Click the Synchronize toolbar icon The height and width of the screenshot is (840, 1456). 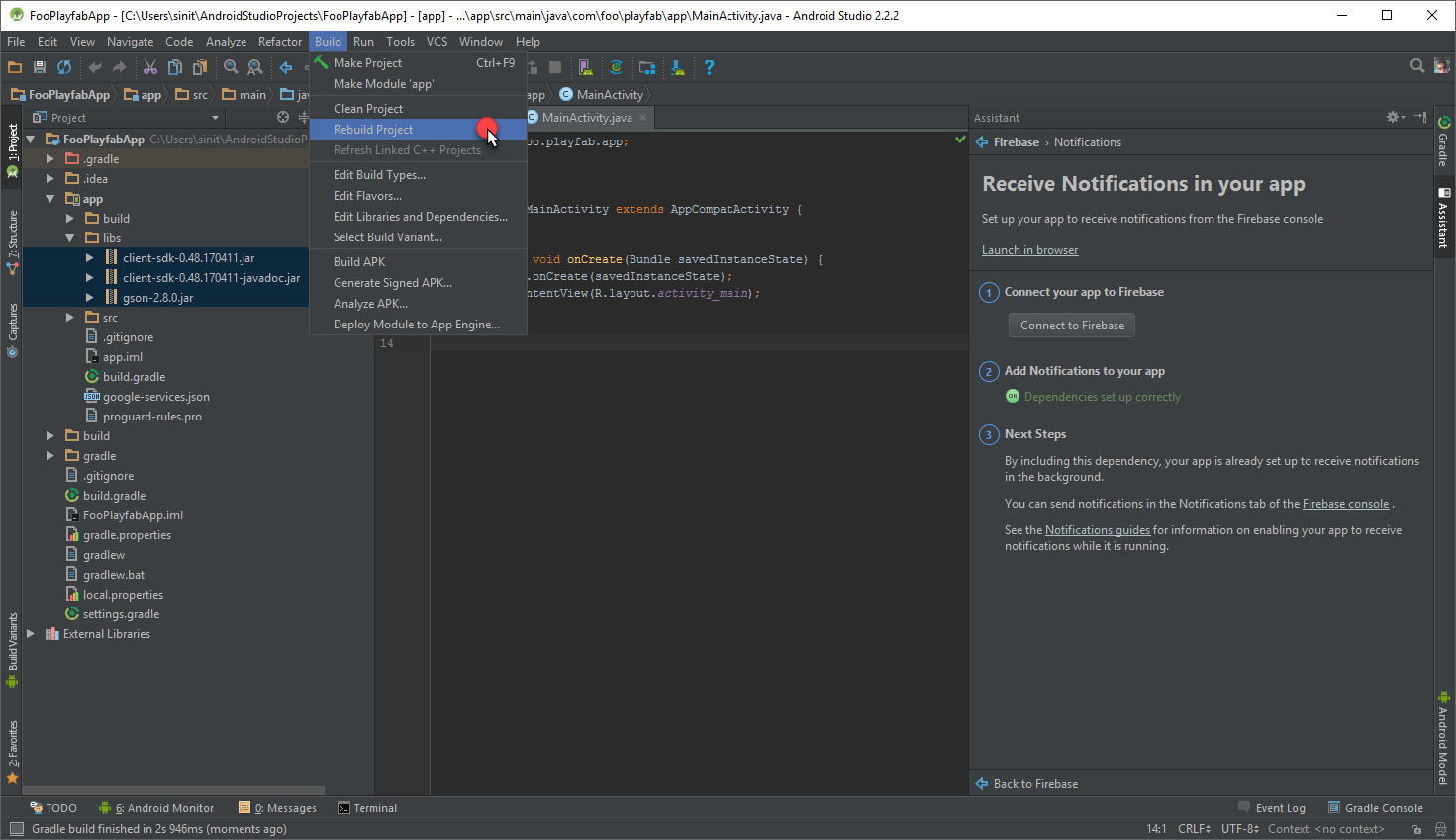[x=64, y=67]
